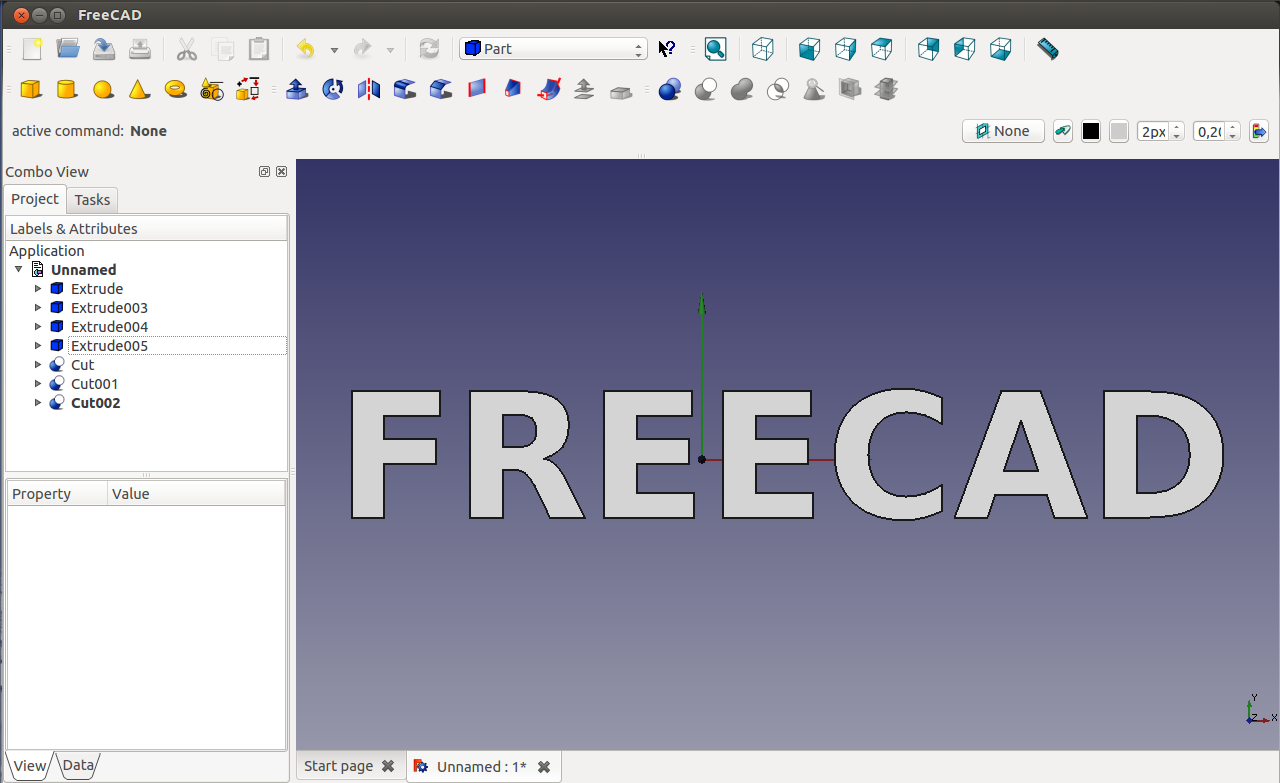The height and width of the screenshot is (783, 1280).
Task: Create a torus primitive
Action: [175, 90]
